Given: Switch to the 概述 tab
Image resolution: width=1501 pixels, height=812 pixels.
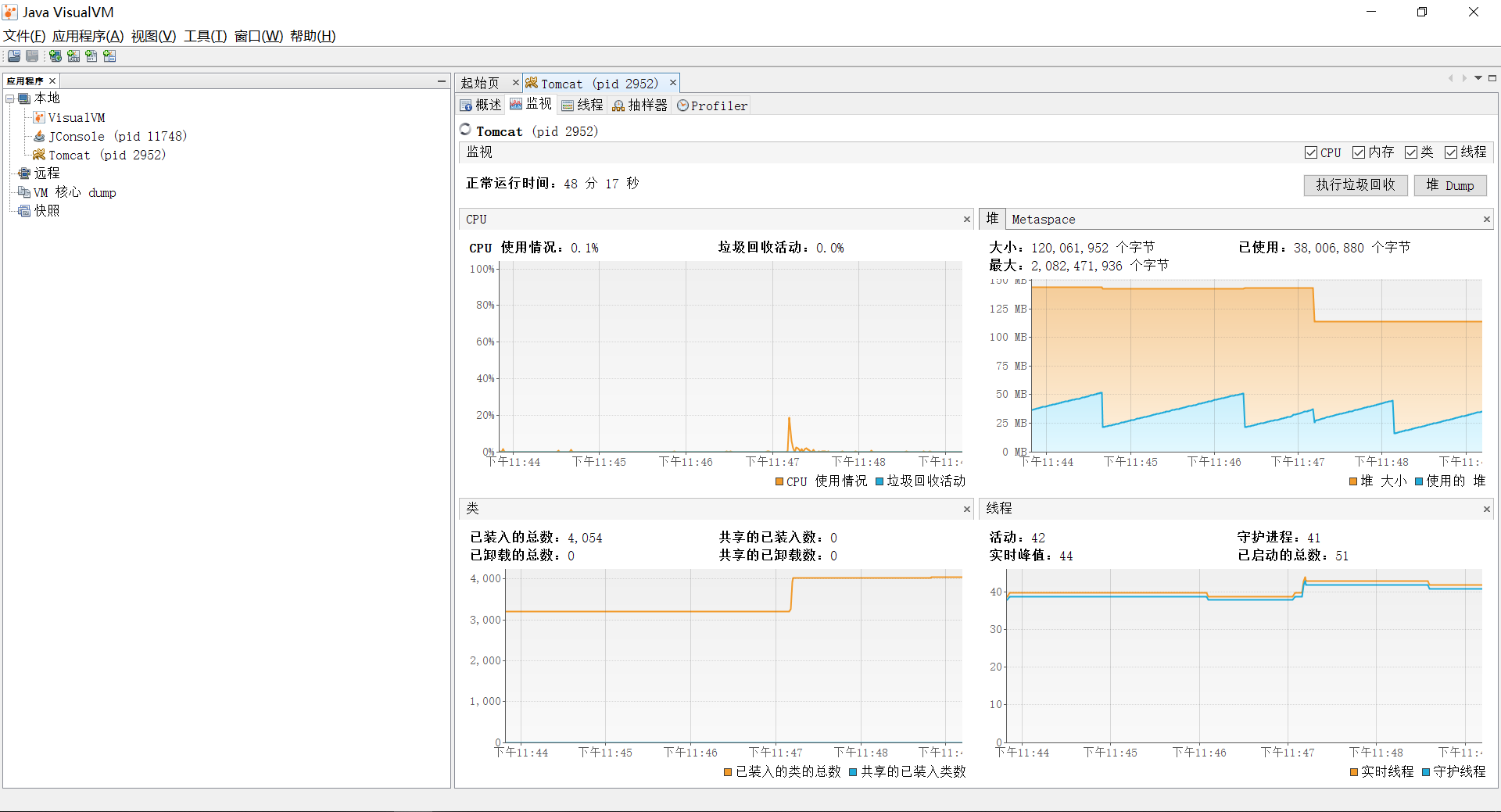Looking at the screenshot, I should (481, 105).
